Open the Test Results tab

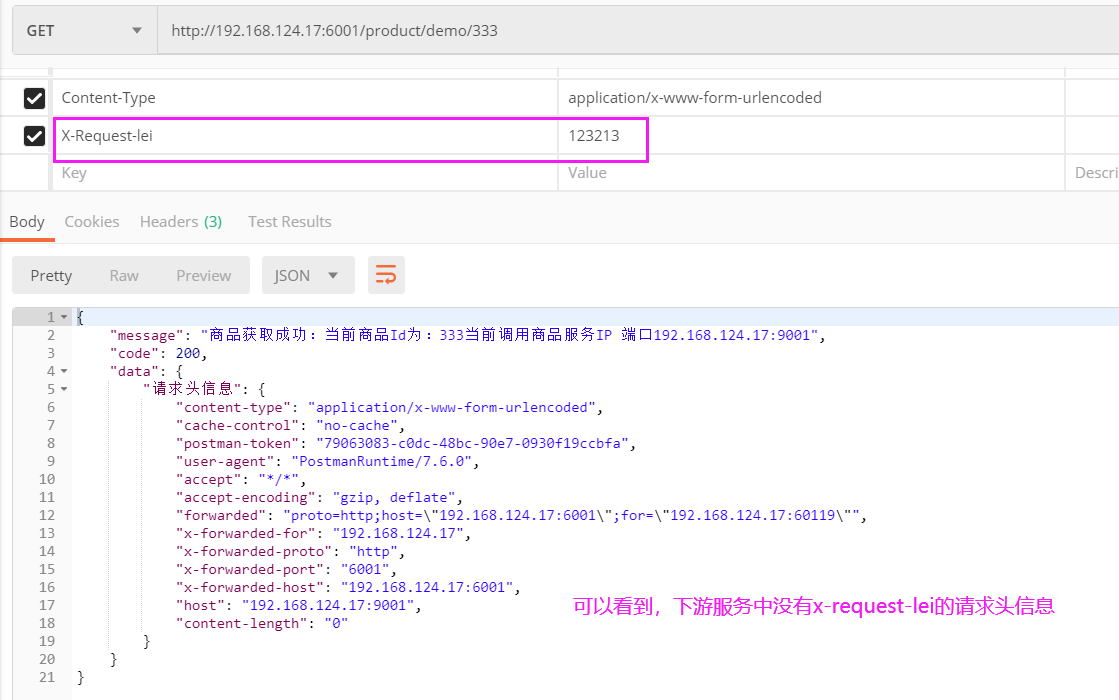pos(289,221)
